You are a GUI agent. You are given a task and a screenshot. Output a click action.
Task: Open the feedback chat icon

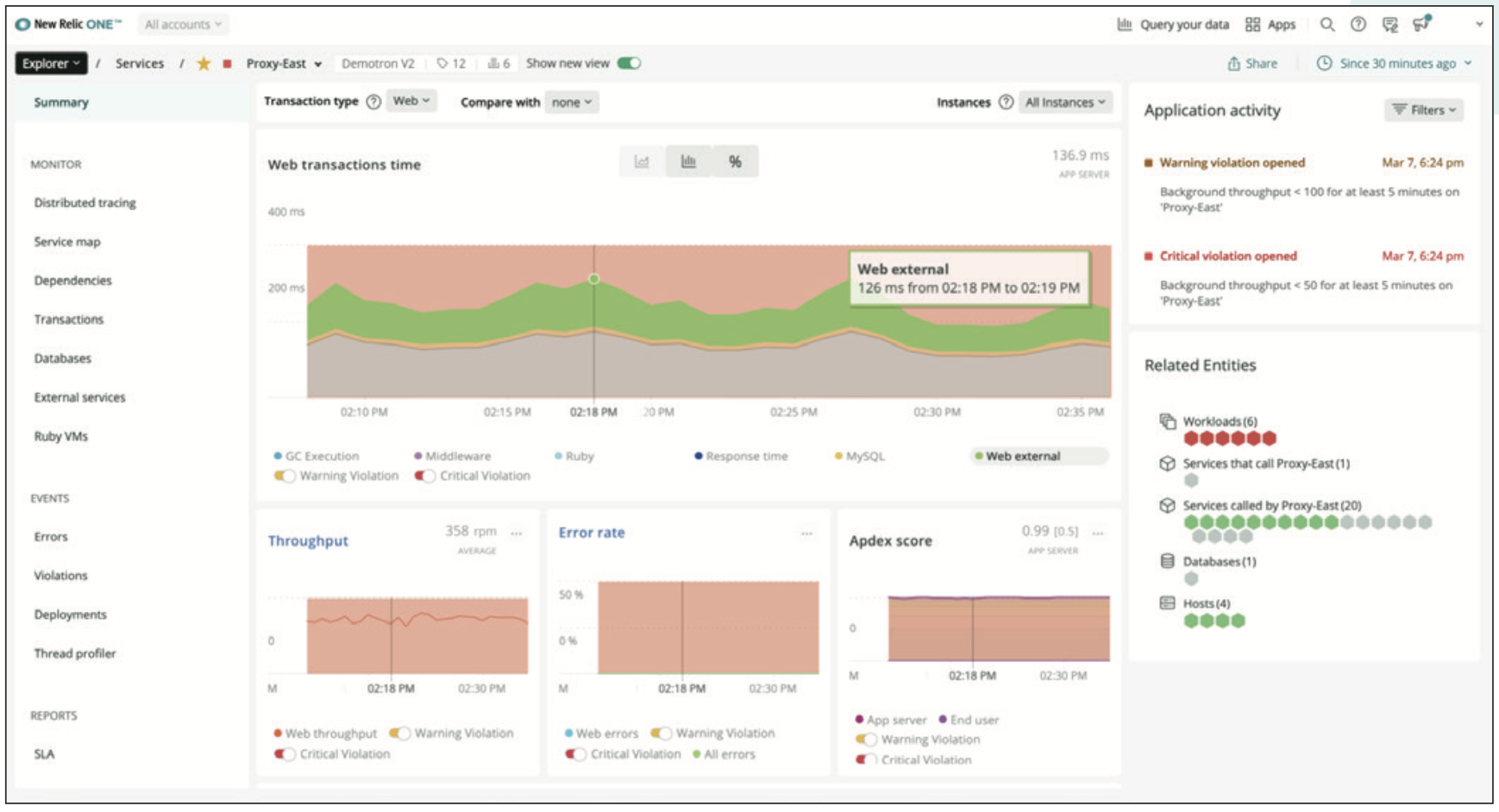[1389, 24]
